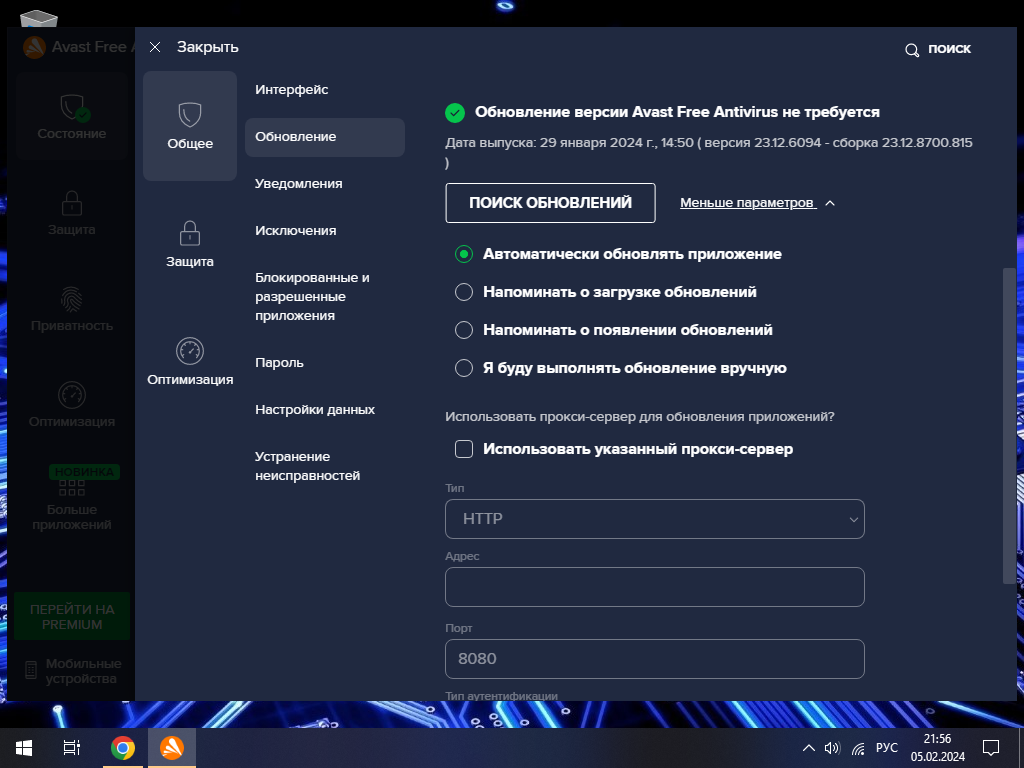Open Мобильные устройства in Avast sidebar

72,671
